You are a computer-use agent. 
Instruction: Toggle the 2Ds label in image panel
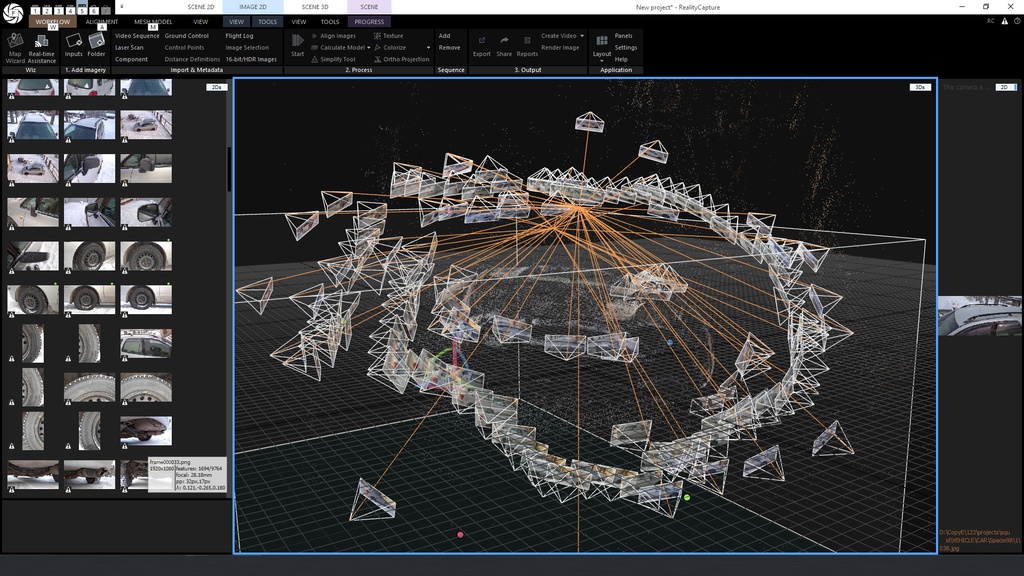[x=216, y=87]
